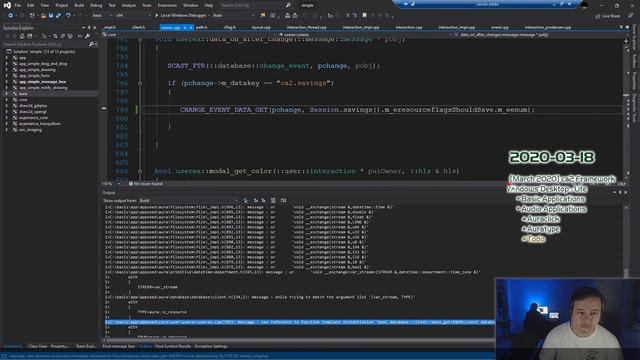Collapse the code fold at line 796
This screenshot has height=360, width=640.
(140, 83)
